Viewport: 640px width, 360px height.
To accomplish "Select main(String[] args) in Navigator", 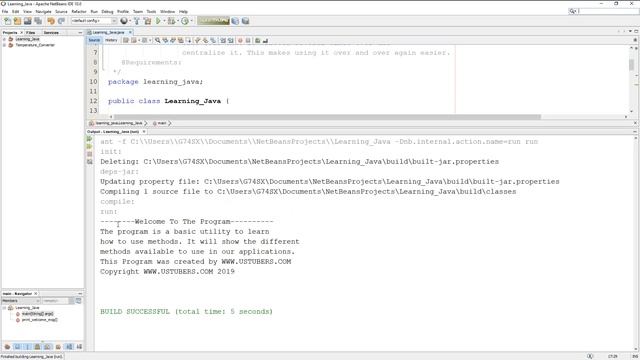I will click(x=37, y=314).
